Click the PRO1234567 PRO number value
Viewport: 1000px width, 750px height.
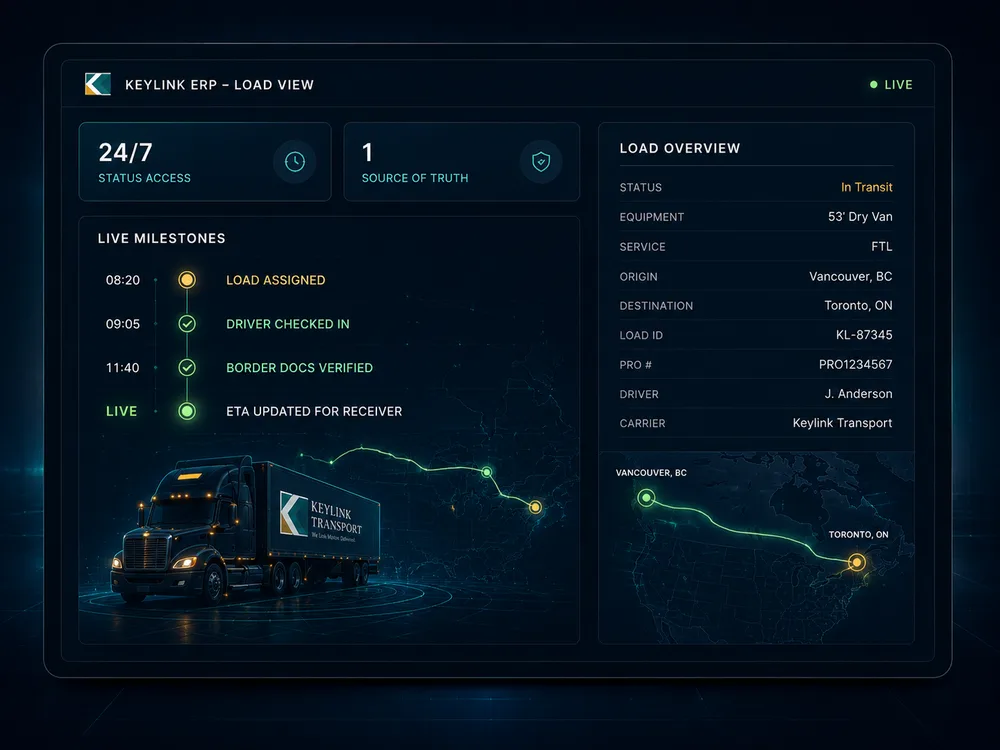(855, 364)
